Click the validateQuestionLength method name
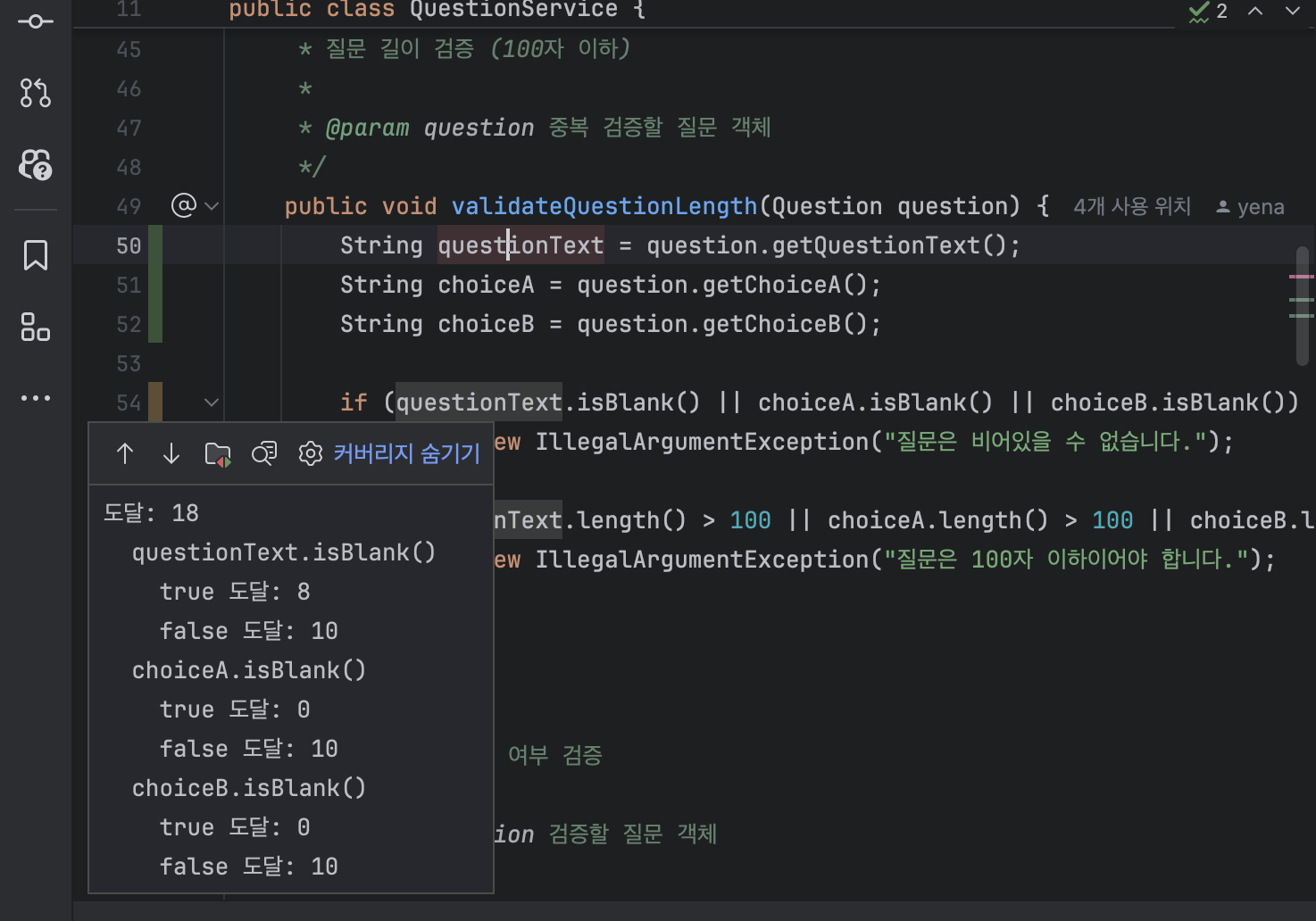 tap(604, 206)
